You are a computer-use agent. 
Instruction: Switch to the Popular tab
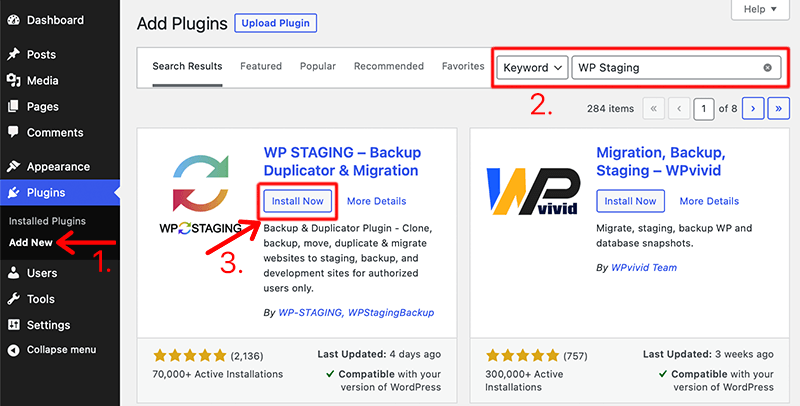318,66
